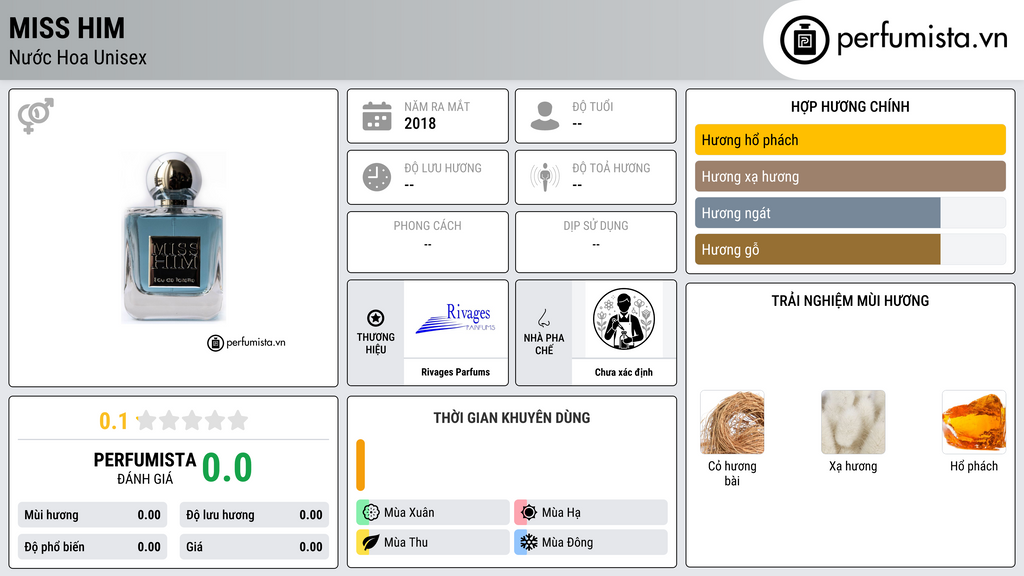Click the Giá 0.00 score row

coord(254,547)
